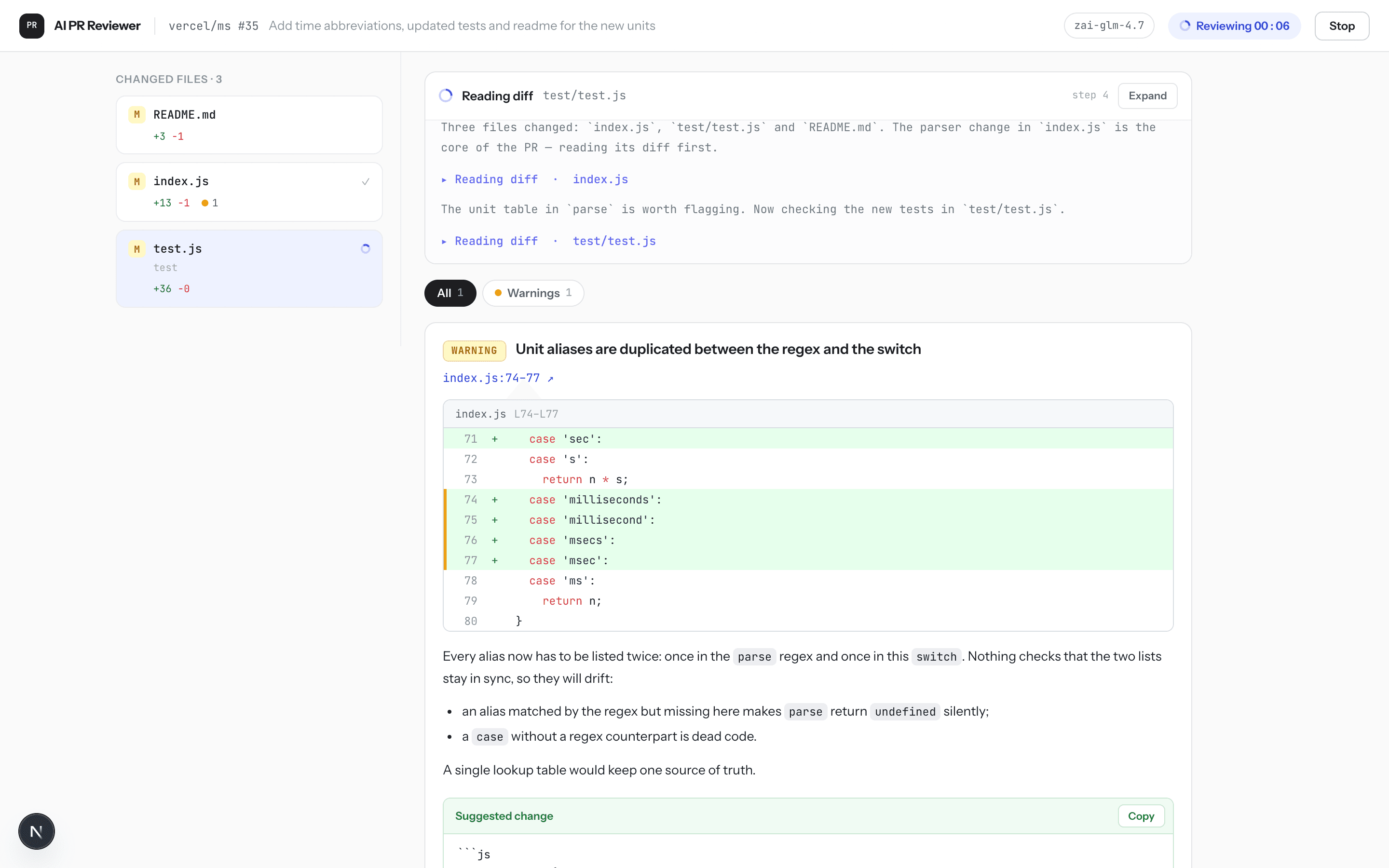Click the spinner beside Reading diff heading
The height and width of the screenshot is (868, 1389).
click(446, 95)
